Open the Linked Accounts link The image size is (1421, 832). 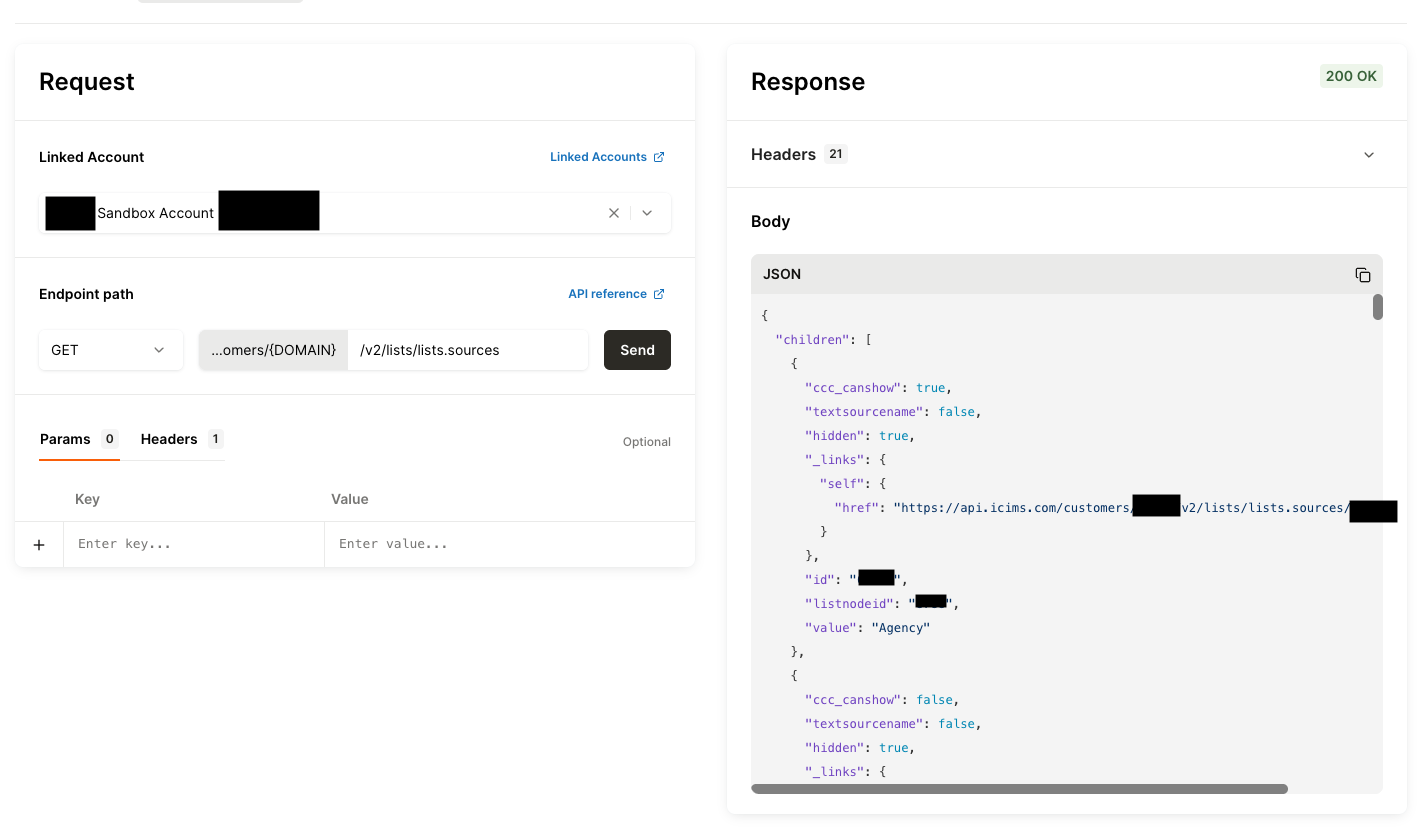[x=598, y=157]
